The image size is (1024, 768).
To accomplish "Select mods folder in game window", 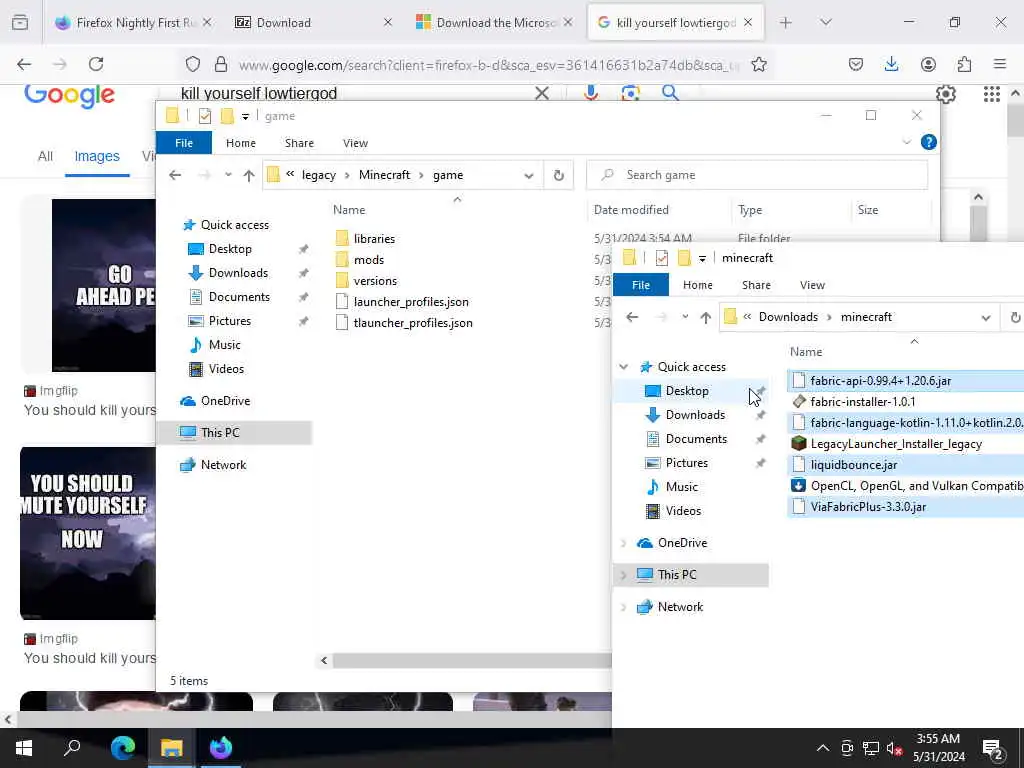I will point(369,260).
